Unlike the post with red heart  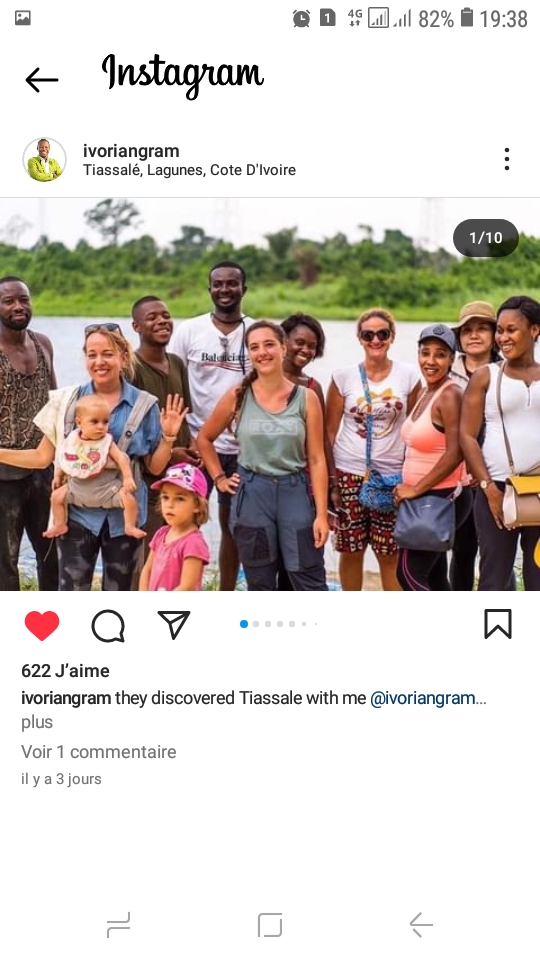point(42,625)
